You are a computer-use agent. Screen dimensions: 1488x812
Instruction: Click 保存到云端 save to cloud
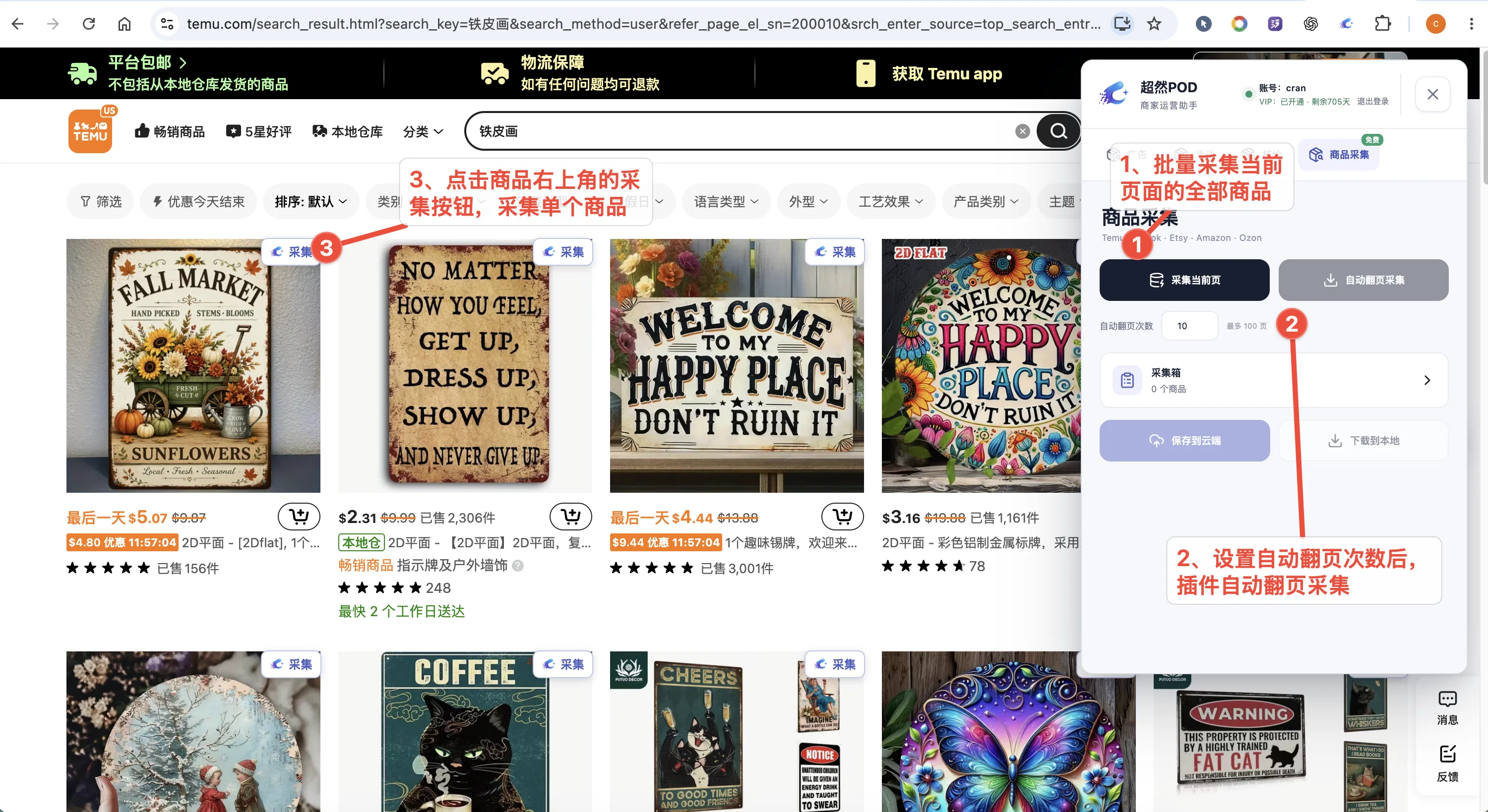(1184, 441)
